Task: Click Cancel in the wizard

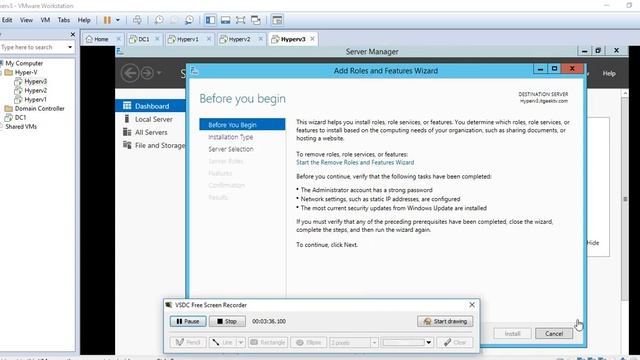Action: coord(554,333)
